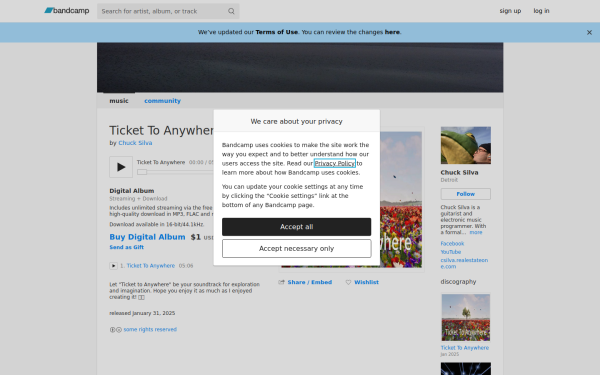Image resolution: width=600 pixels, height=375 pixels.
Task: Click the 'Detroit' location text
Action: pos(449,180)
